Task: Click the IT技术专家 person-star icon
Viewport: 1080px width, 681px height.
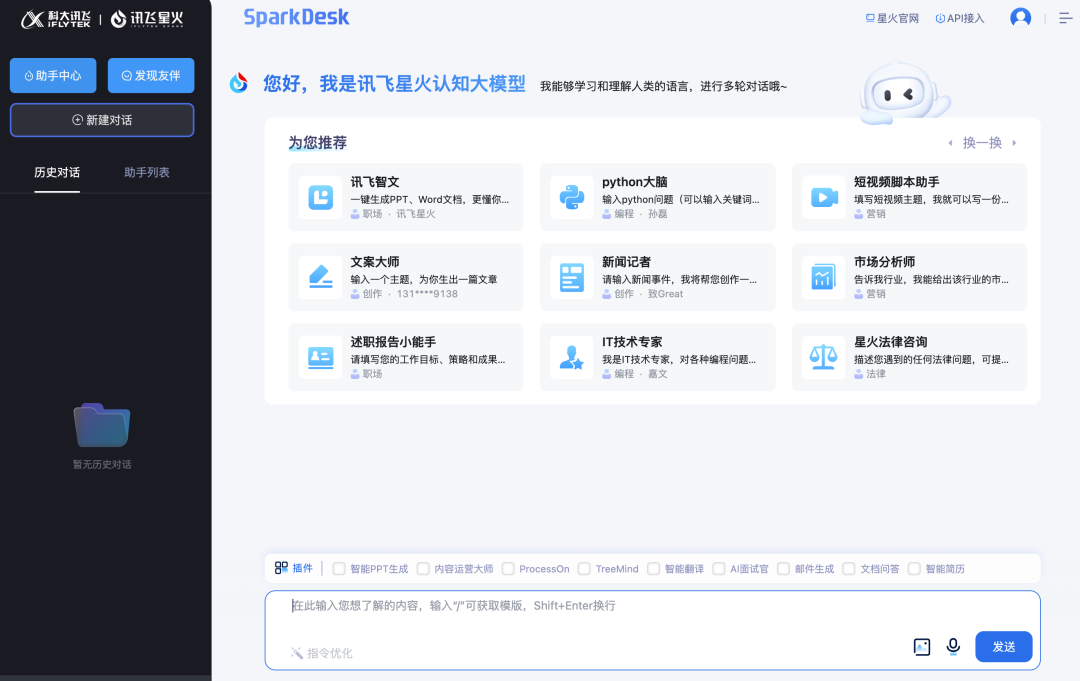Action: 572,357
